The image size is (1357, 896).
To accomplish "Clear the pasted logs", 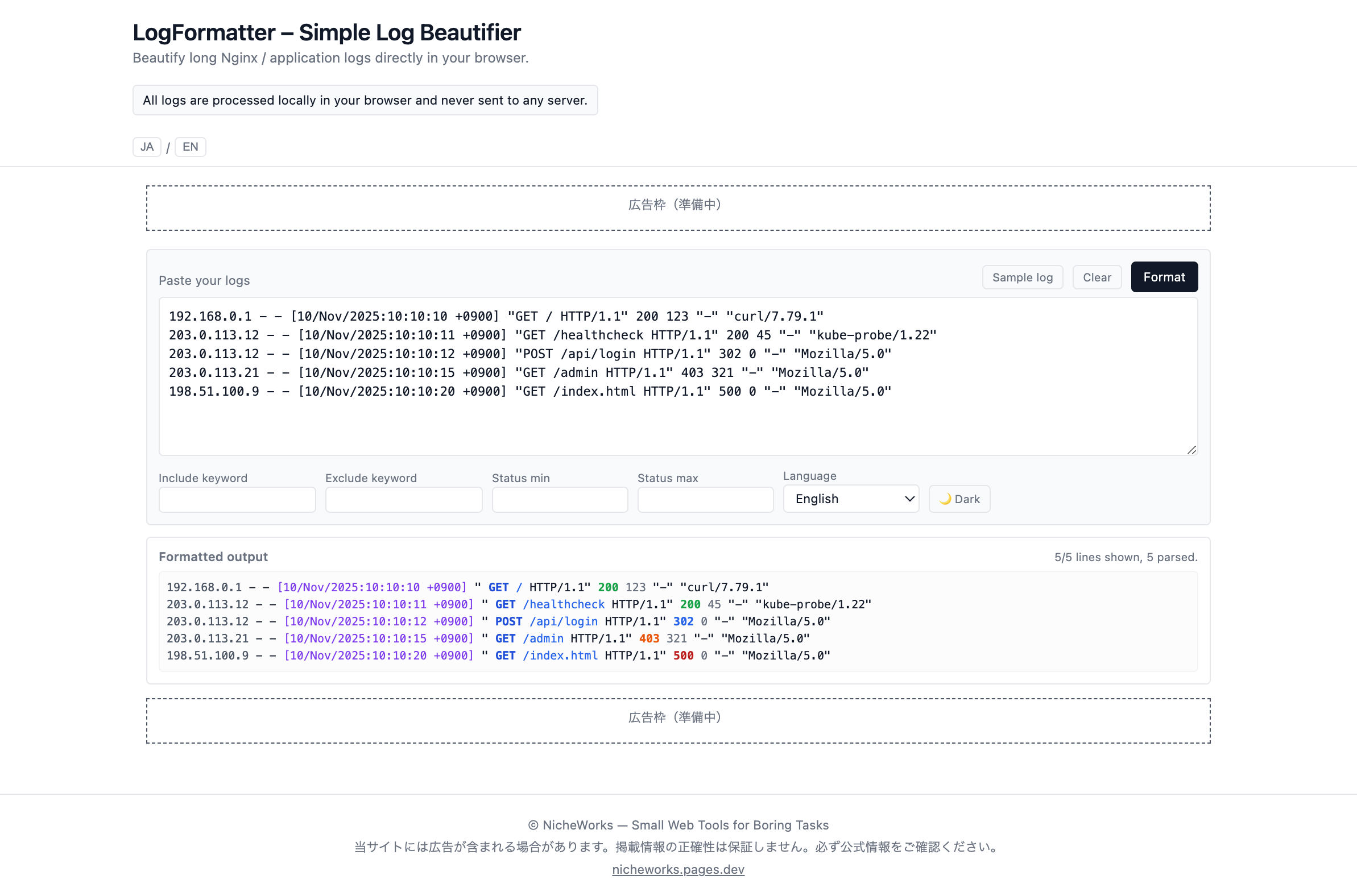I will click(x=1097, y=276).
